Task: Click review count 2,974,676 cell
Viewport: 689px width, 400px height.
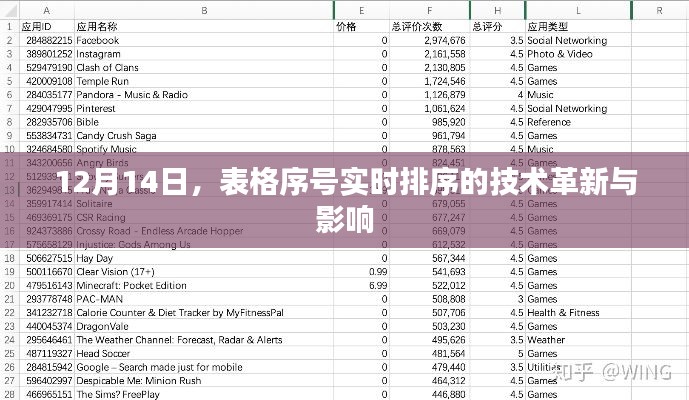Action: pyautogui.click(x=429, y=40)
